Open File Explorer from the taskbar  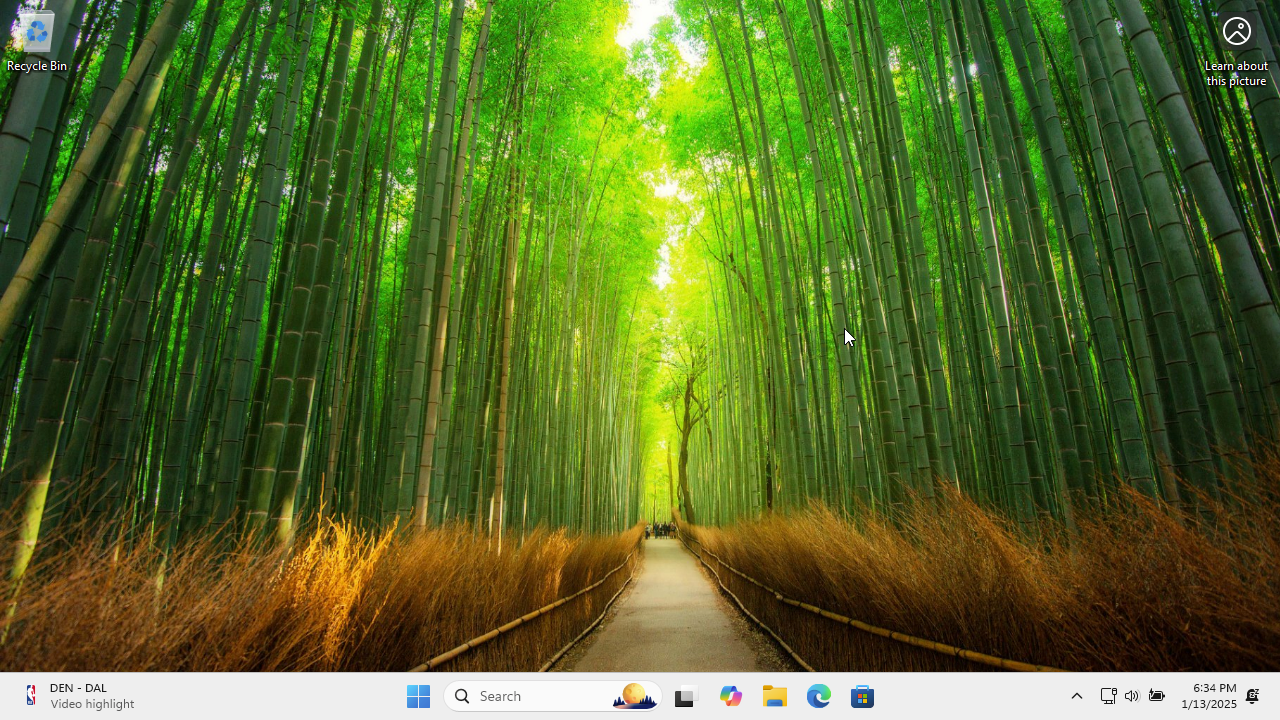click(x=774, y=695)
